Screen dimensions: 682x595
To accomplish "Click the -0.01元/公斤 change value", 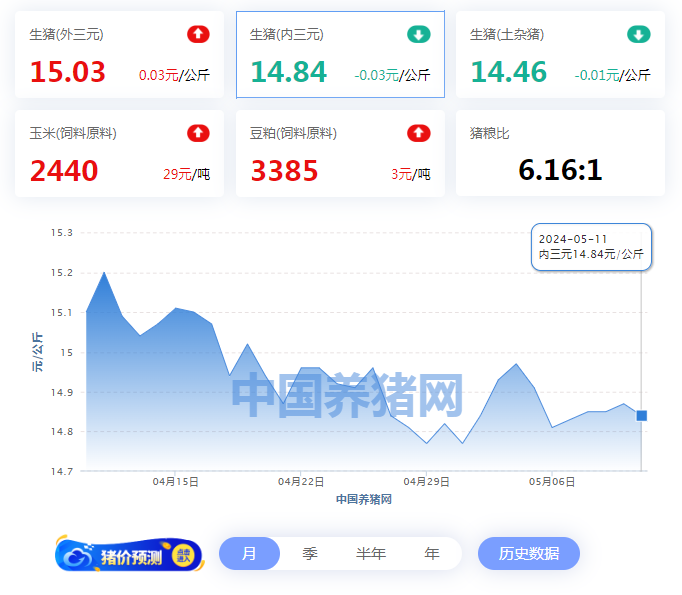I will point(612,75).
